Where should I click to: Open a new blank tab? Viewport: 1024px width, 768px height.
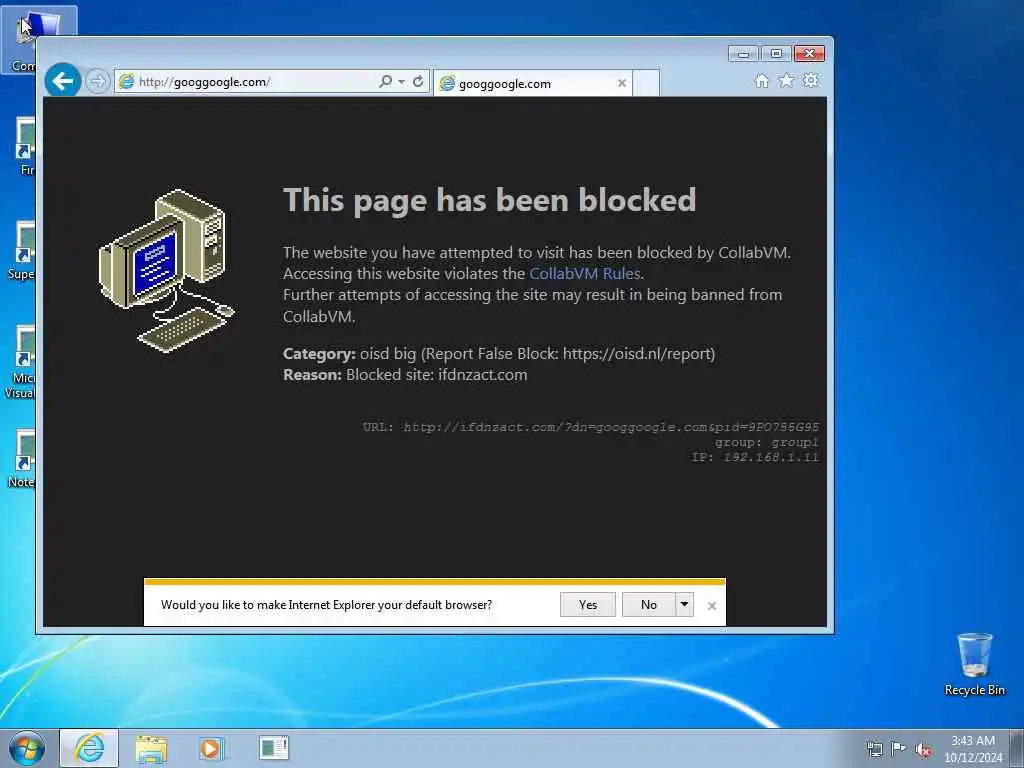646,84
